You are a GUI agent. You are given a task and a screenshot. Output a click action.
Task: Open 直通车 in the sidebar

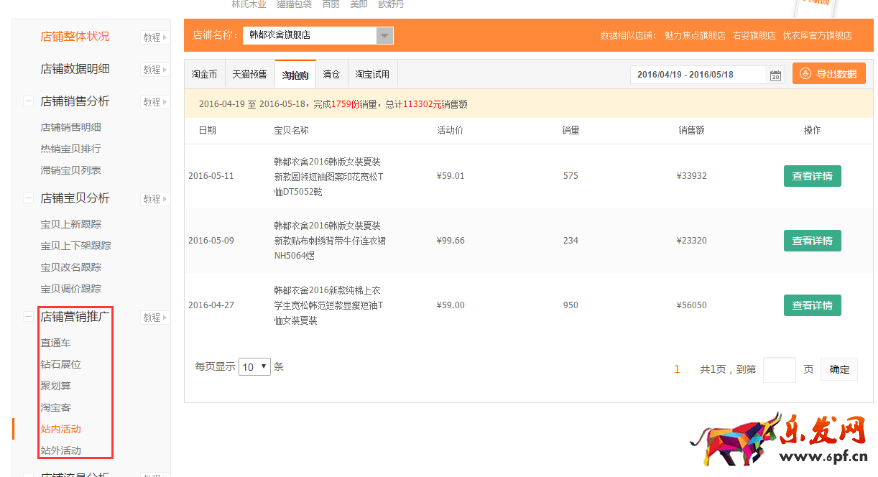55,343
